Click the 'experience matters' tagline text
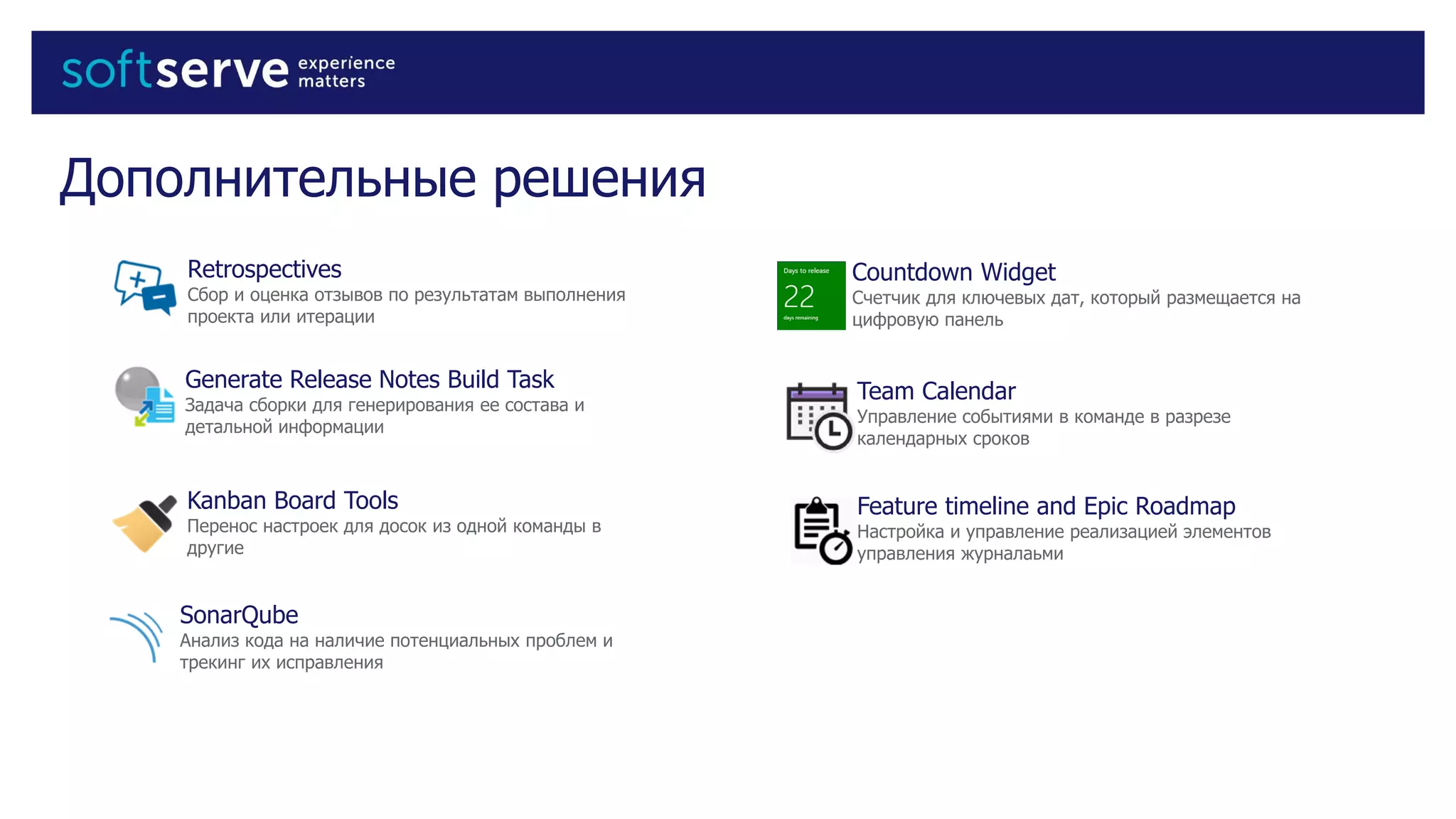 coord(346,72)
